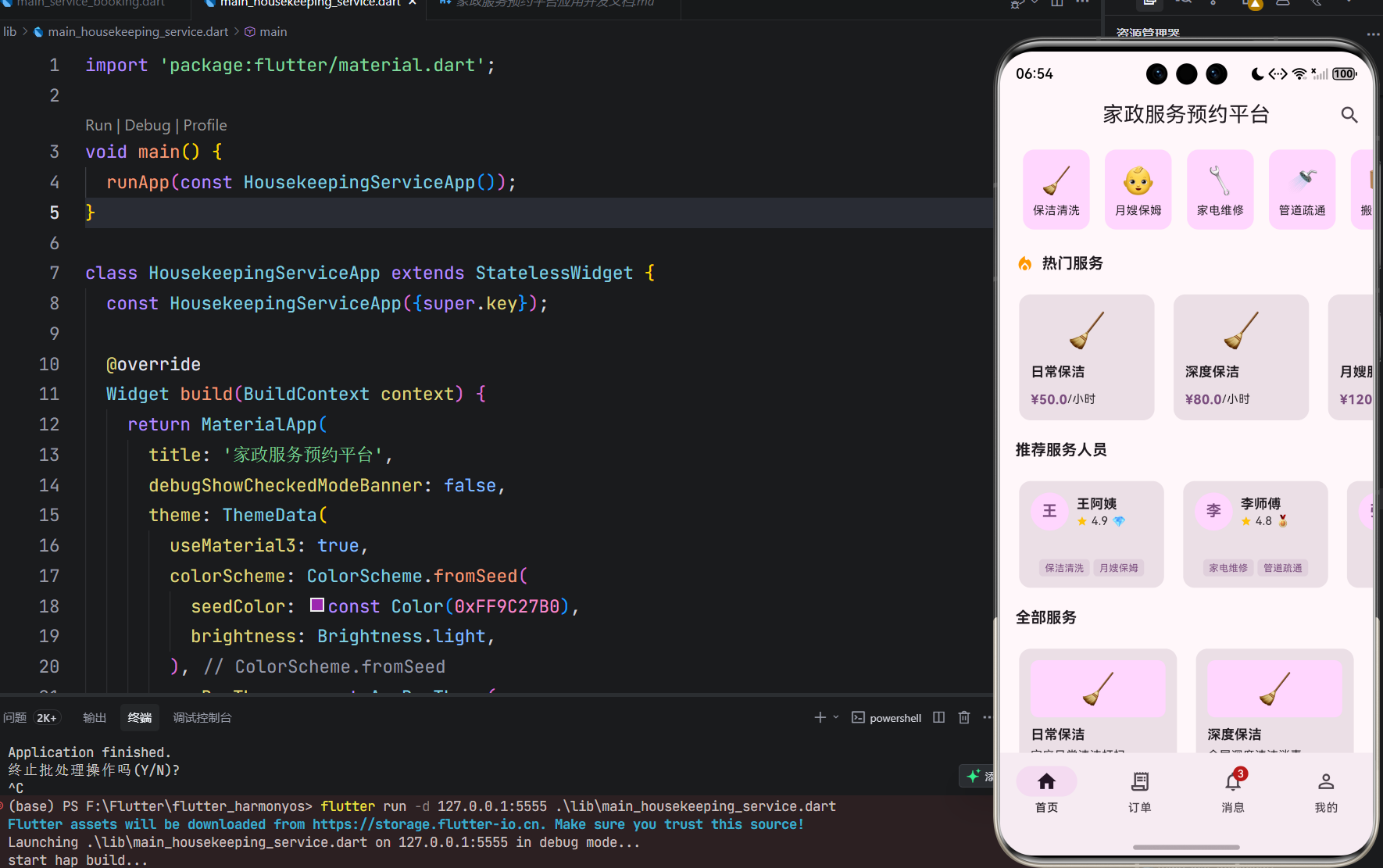Click the Debug code lens above main
Image resolution: width=1383 pixels, height=868 pixels.
coord(147,125)
